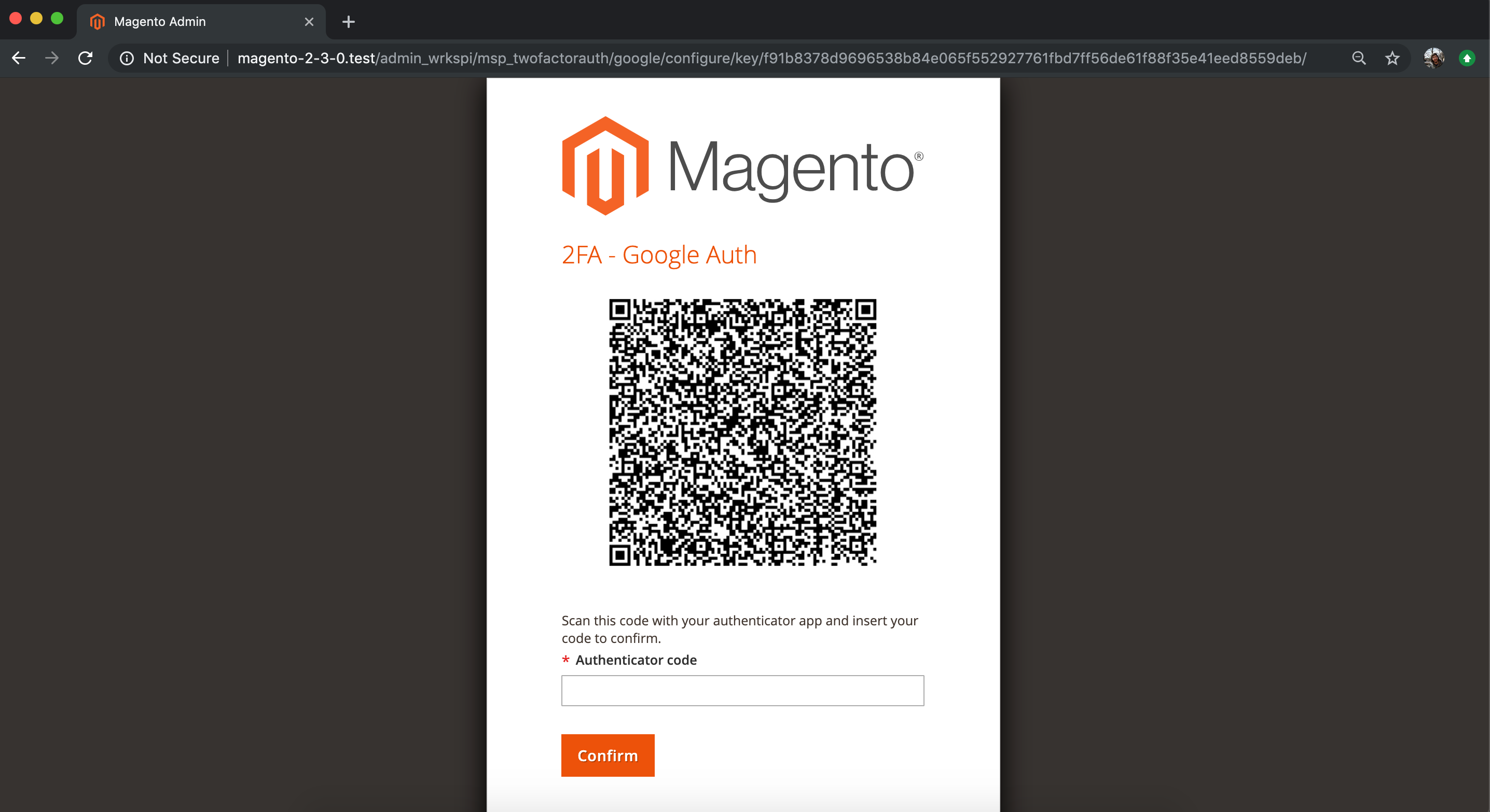Click the required asterisk beside Authenticator code
Screen dimensions: 1490x812
(x=565, y=660)
